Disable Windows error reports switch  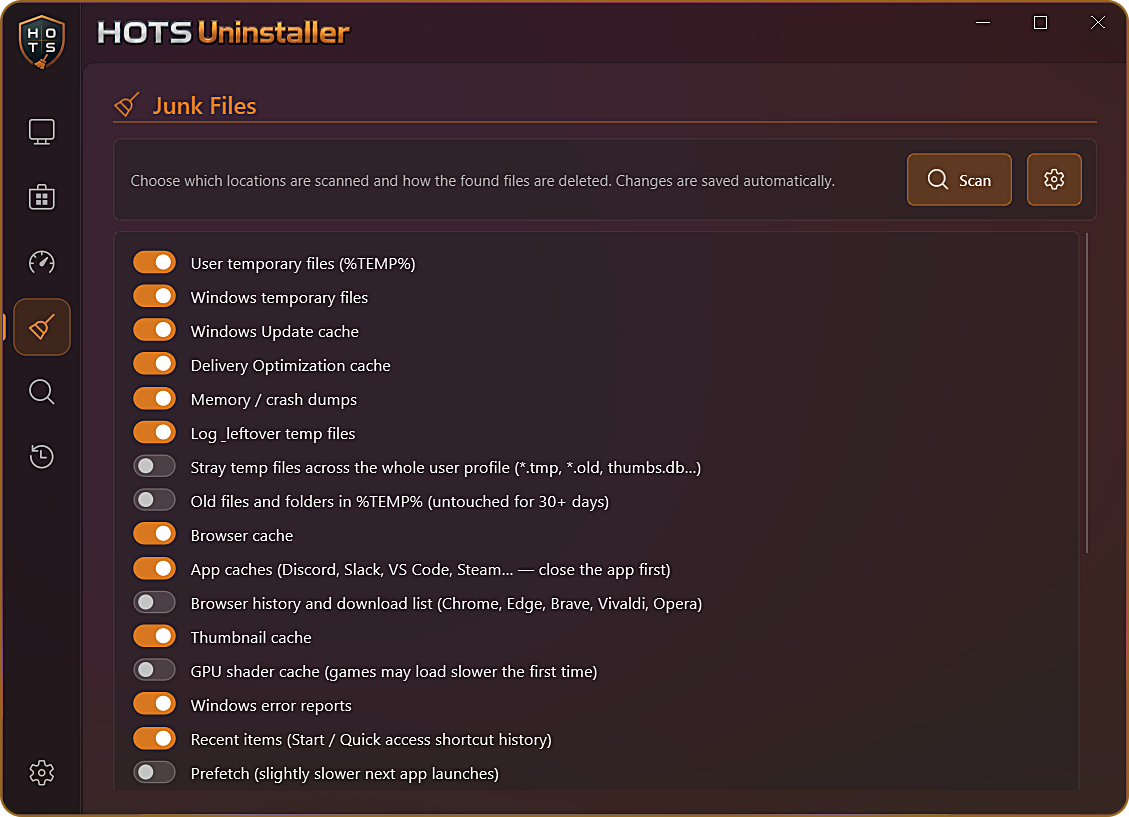pyautogui.click(x=155, y=703)
